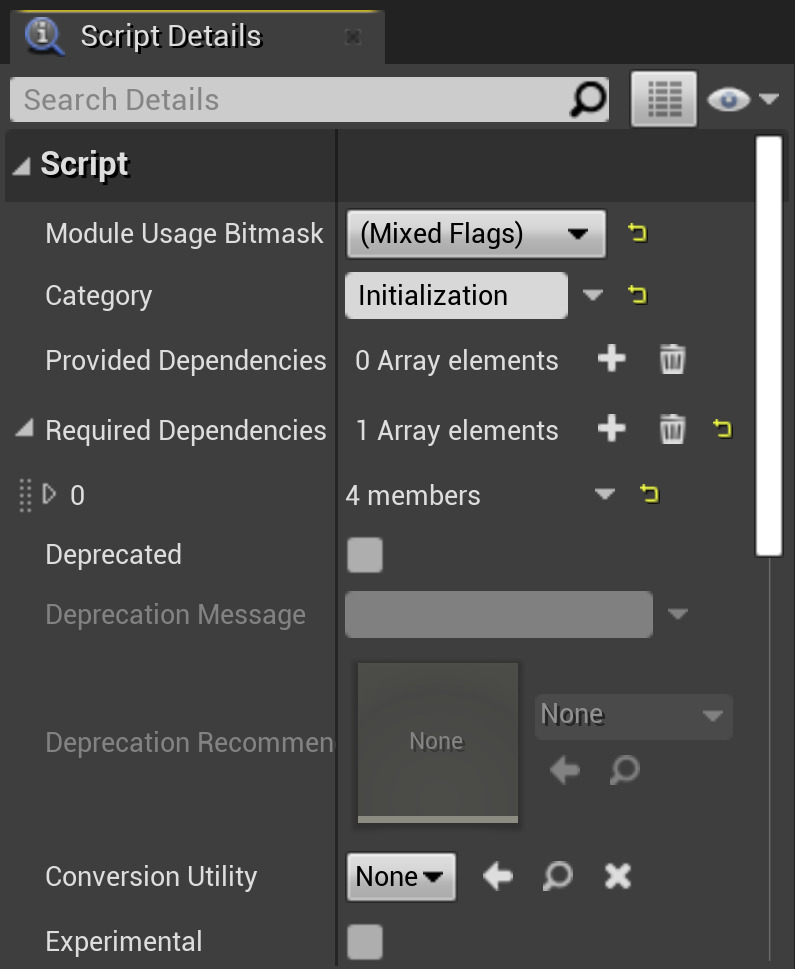Click the property matrix grid icon
Screen dimensions: 795x969
coord(663,99)
